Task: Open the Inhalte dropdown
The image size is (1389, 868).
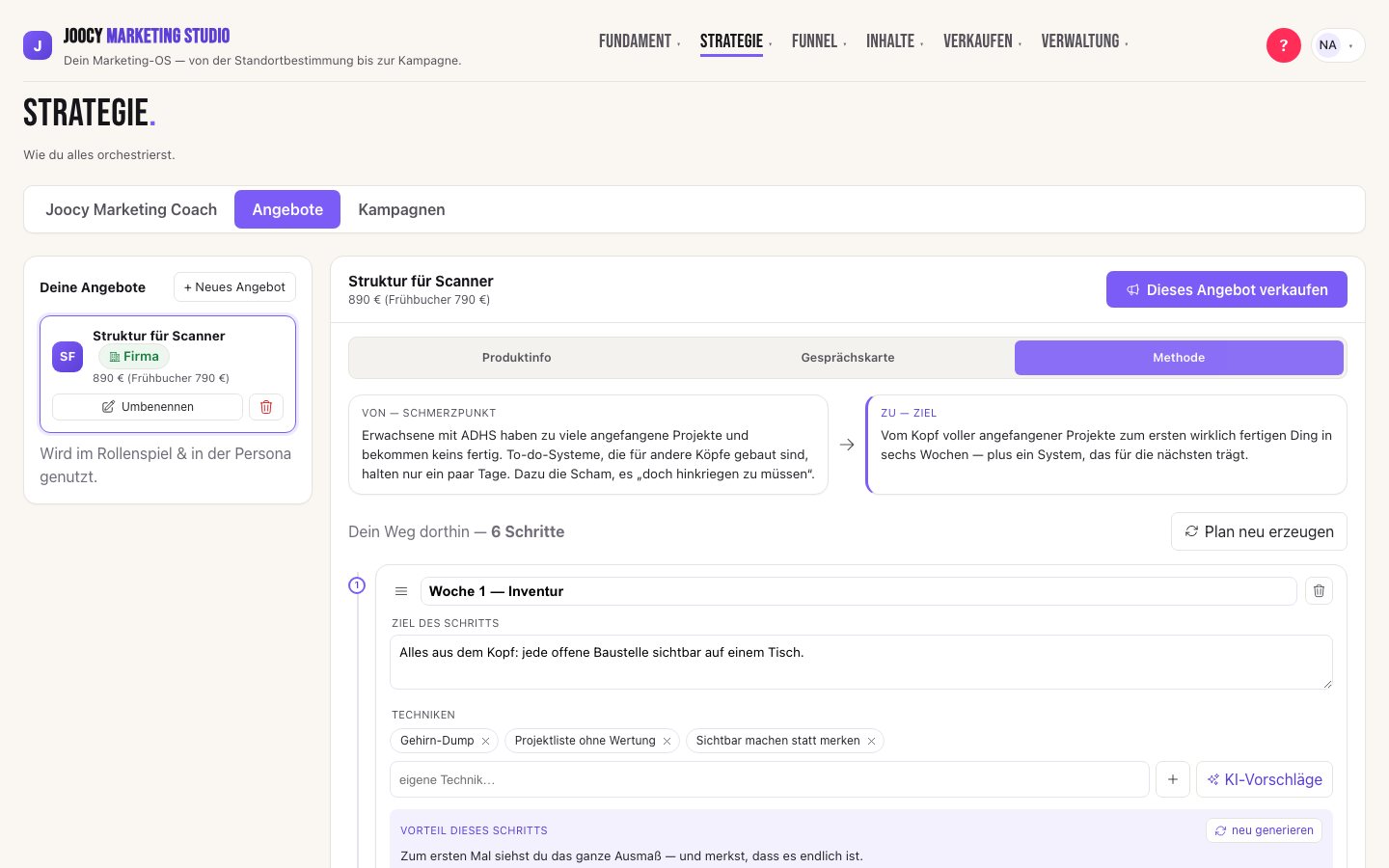Action: [x=895, y=41]
